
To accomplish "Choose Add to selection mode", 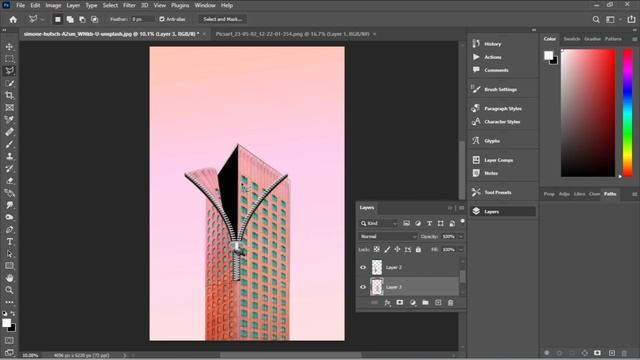I will tap(70, 19).
